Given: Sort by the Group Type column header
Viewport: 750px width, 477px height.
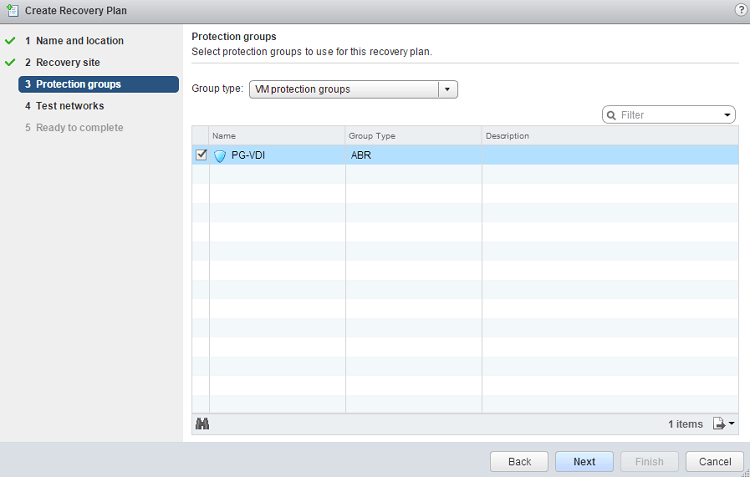Looking at the screenshot, I should tap(412, 135).
